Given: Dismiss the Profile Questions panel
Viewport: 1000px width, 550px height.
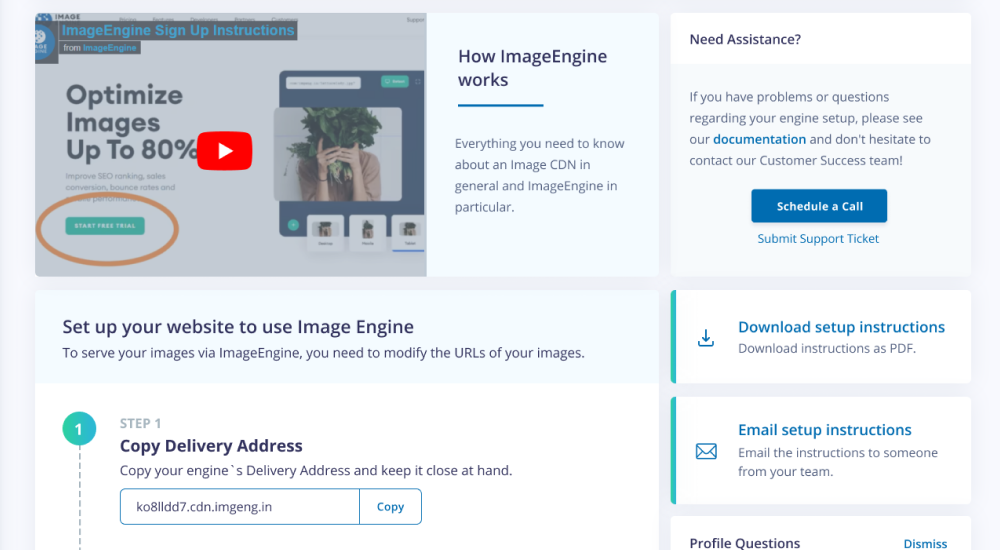Looking at the screenshot, I should pyautogui.click(x=925, y=543).
